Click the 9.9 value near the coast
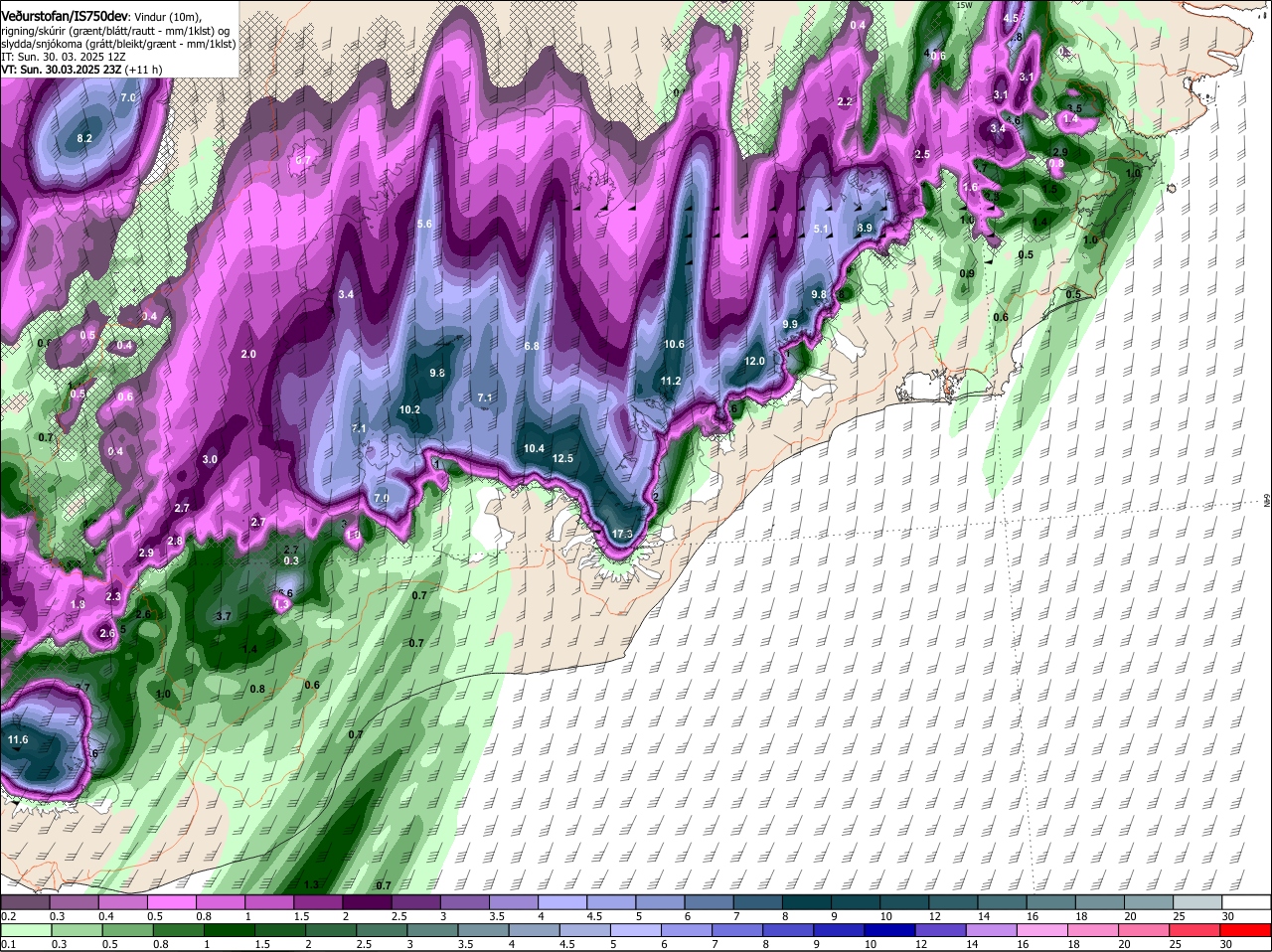 click(790, 324)
